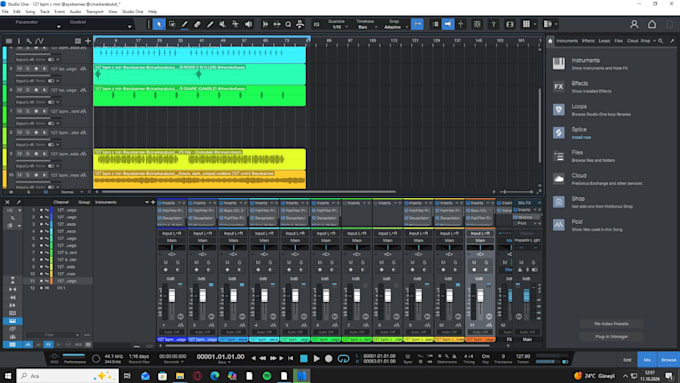Adjust the Main output fader
Screen dimensions: 680x383
526,296
